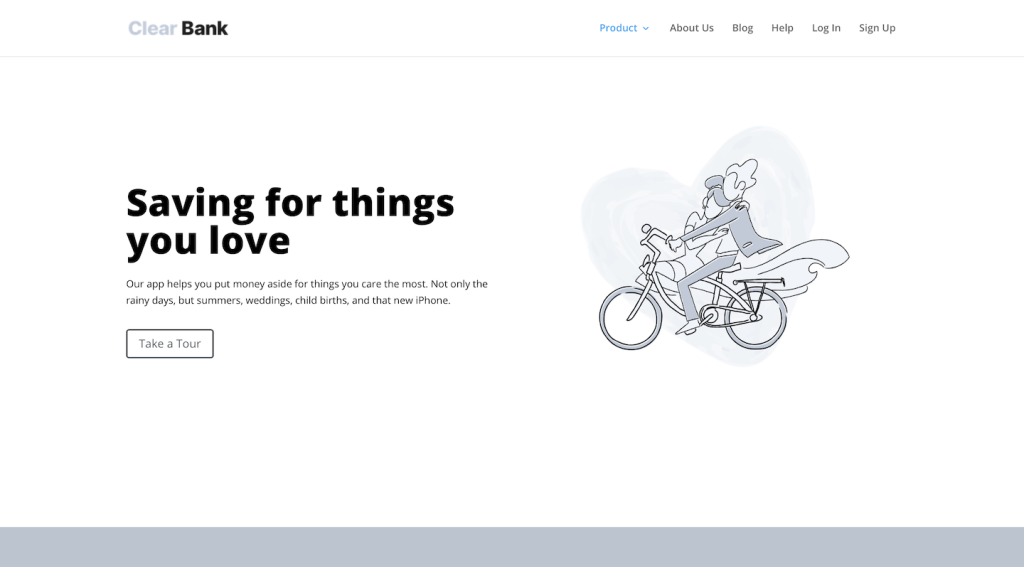
Task: Click the bicycle's front wheel
Action: click(630, 318)
